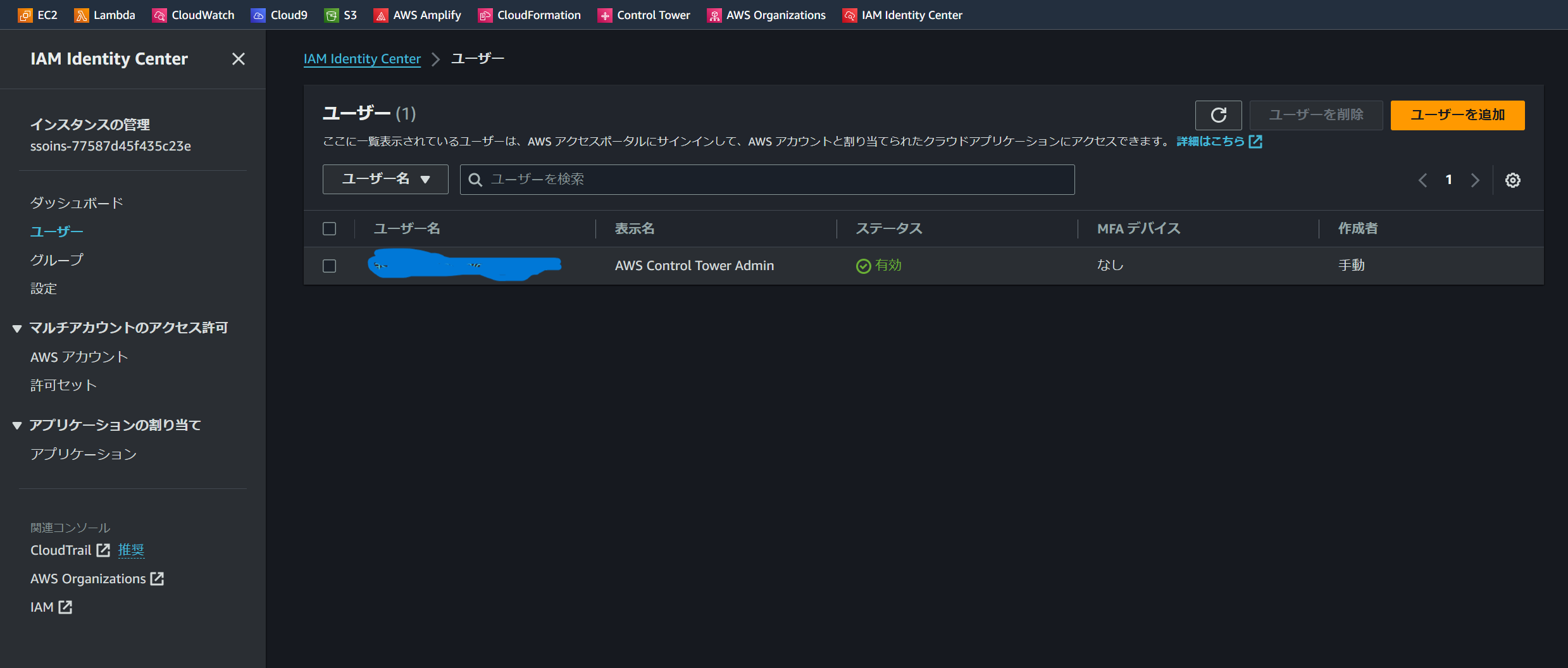Open the Control Tower console shortcut

(644, 15)
